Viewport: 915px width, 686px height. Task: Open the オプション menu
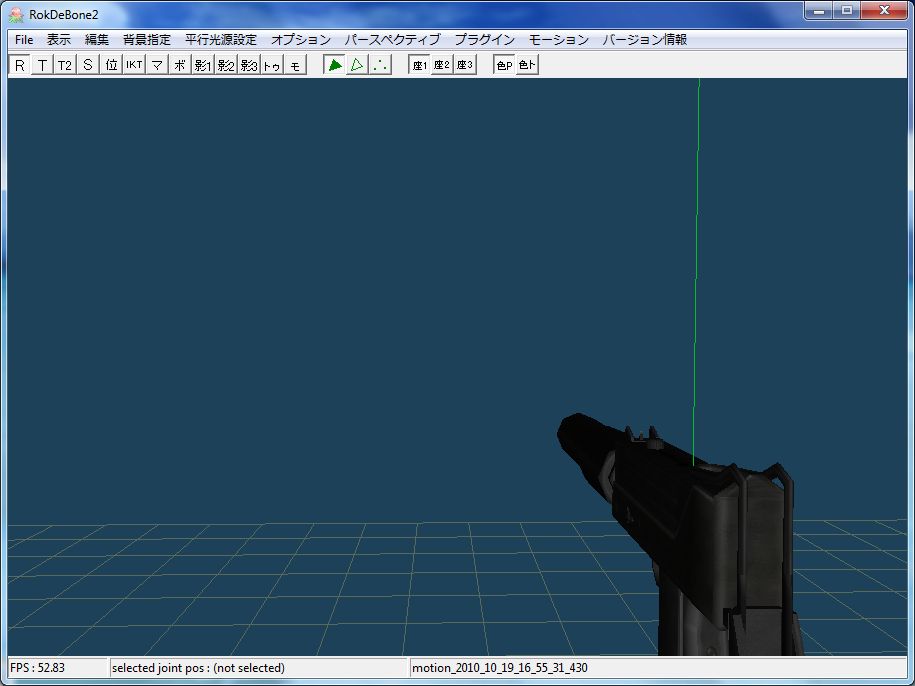(x=301, y=40)
